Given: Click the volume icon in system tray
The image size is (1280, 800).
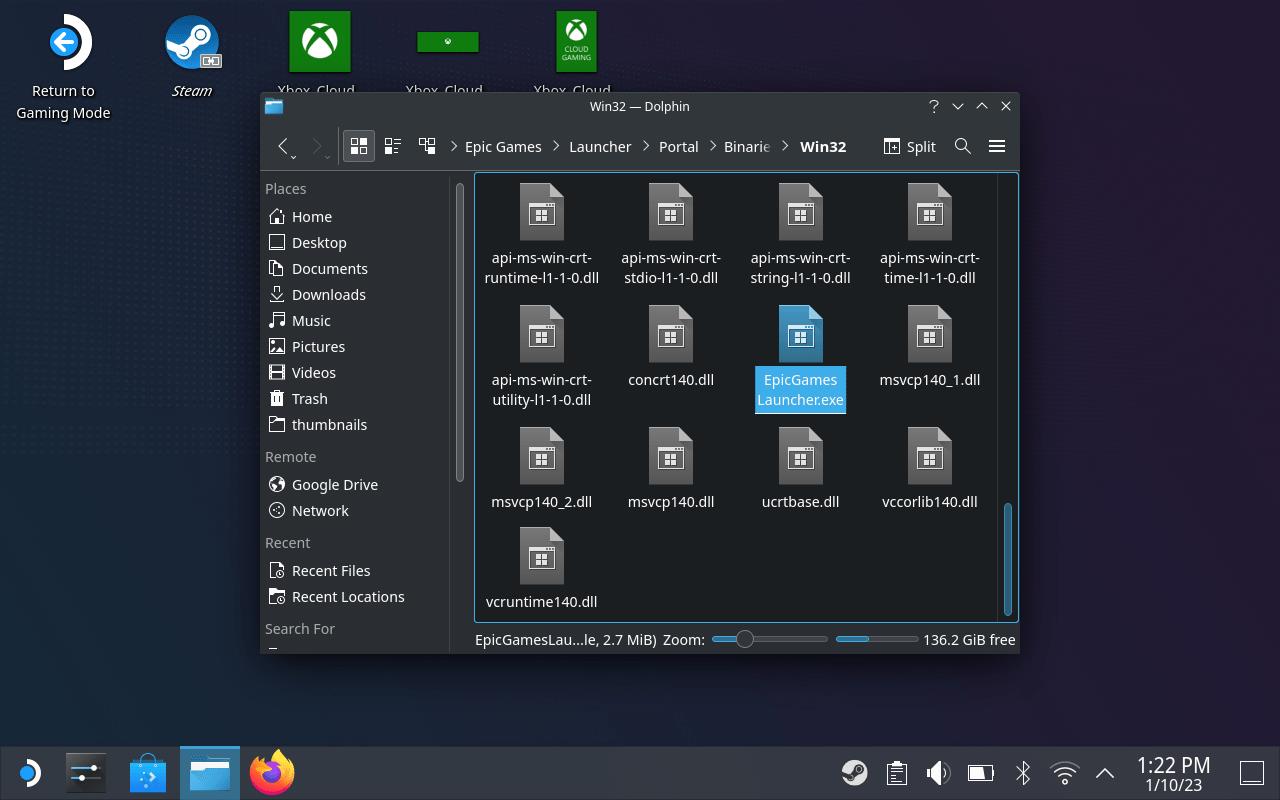Looking at the screenshot, I should tap(937, 772).
